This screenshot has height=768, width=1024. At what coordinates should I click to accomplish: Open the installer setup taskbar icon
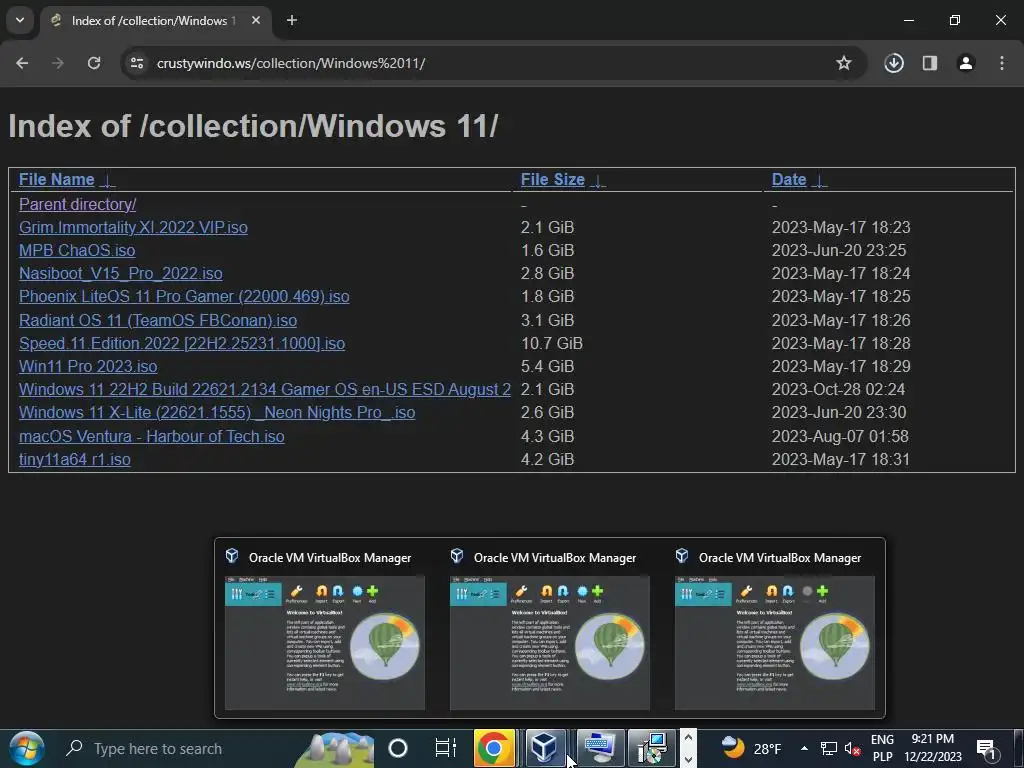click(x=652, y=748)
